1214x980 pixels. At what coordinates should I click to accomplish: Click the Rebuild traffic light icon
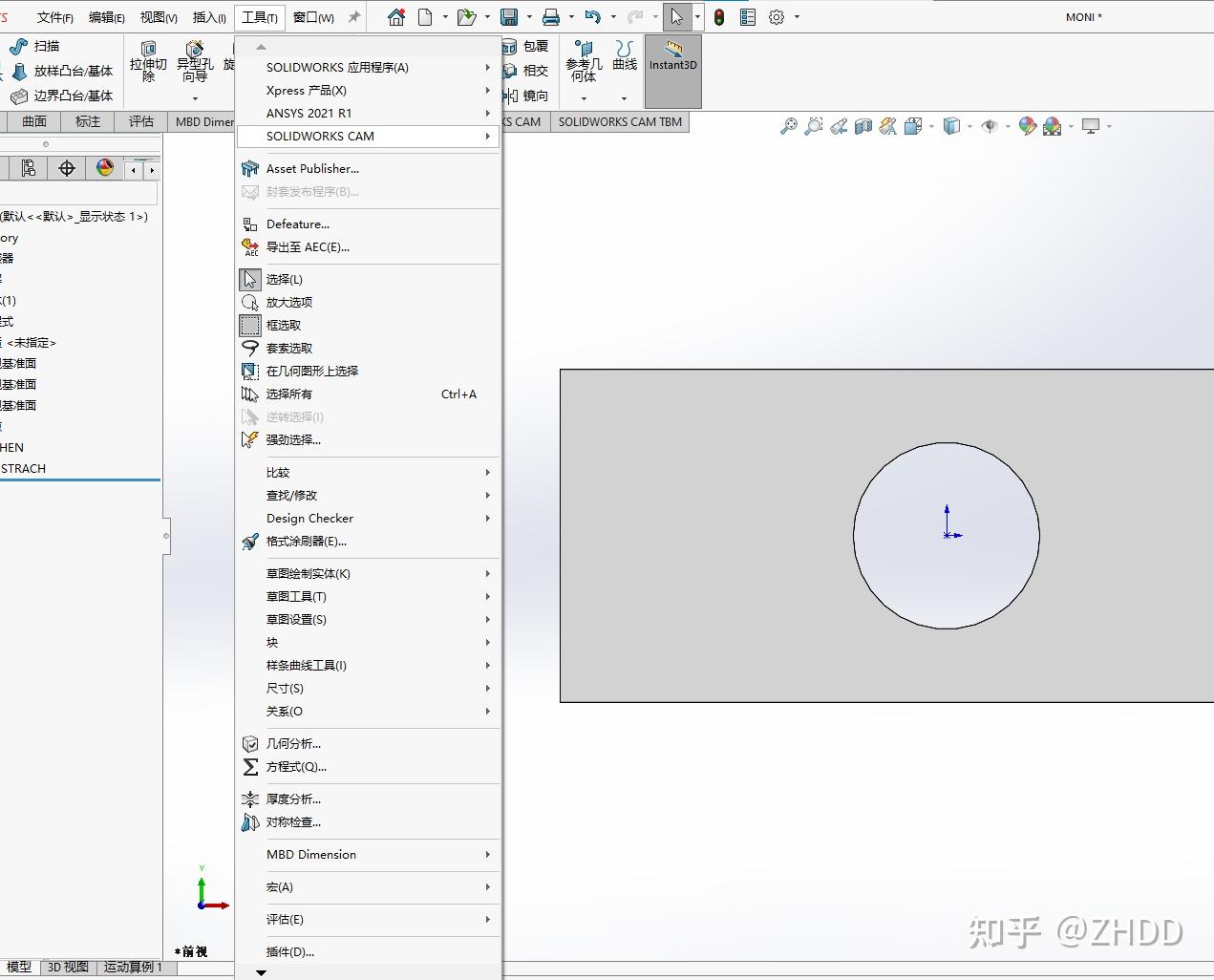[x=719, y=17]
